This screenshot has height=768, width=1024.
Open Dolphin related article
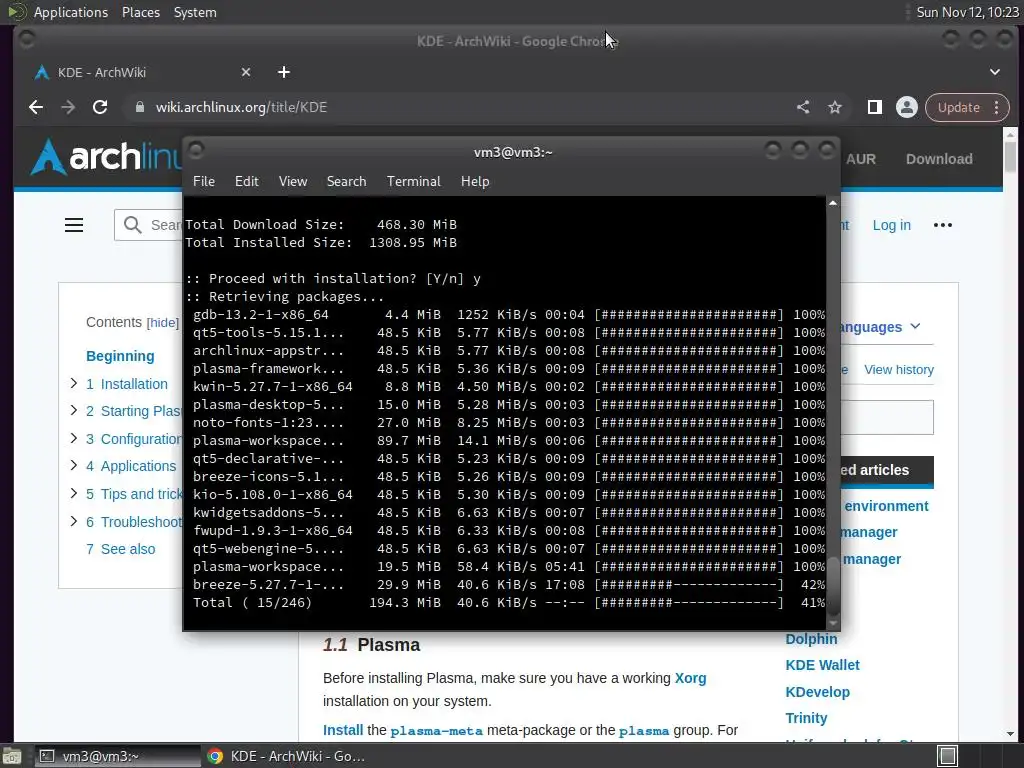[811, 639]
